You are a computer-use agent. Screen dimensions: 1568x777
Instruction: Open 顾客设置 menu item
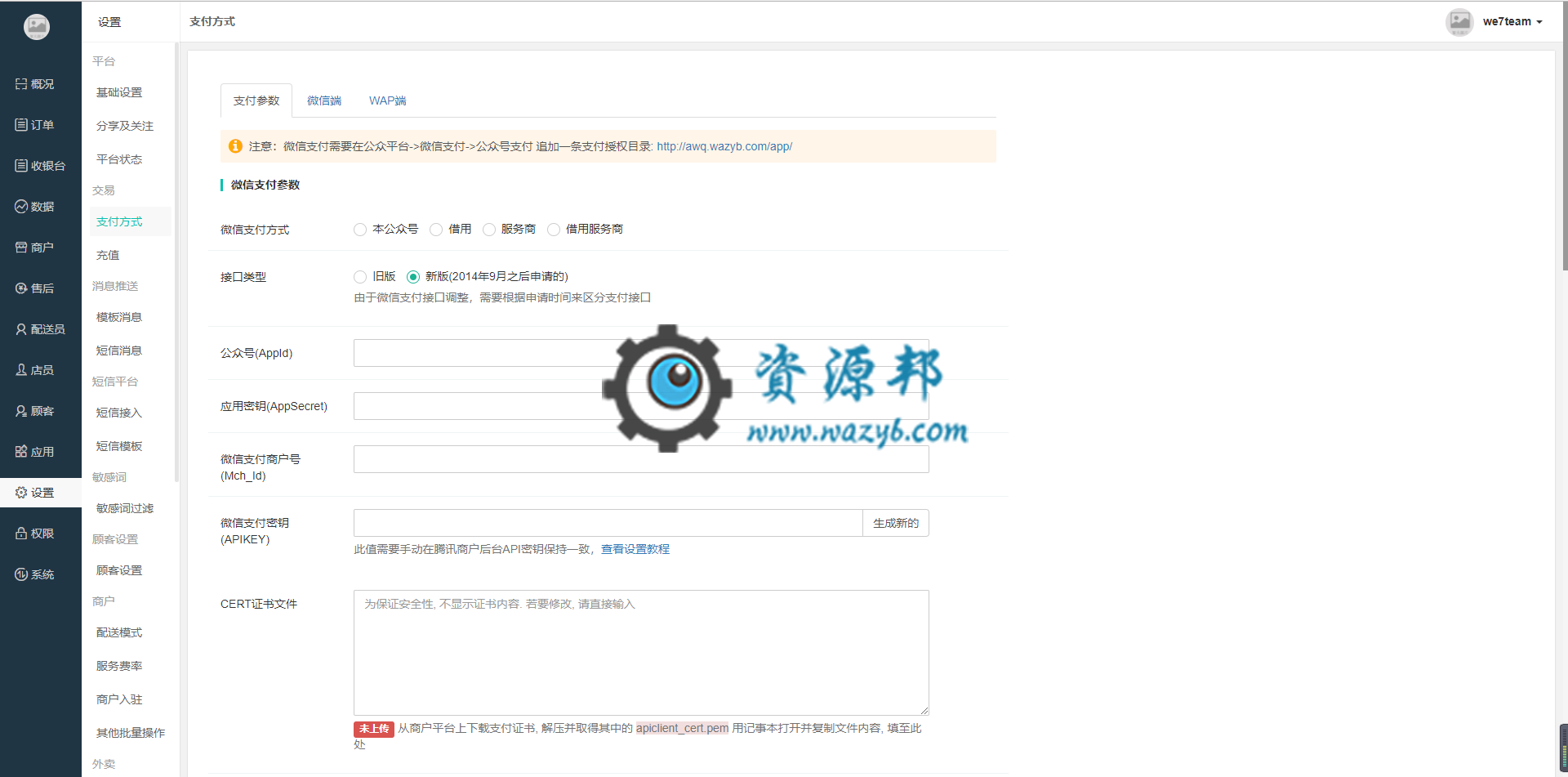coord(119,570)
